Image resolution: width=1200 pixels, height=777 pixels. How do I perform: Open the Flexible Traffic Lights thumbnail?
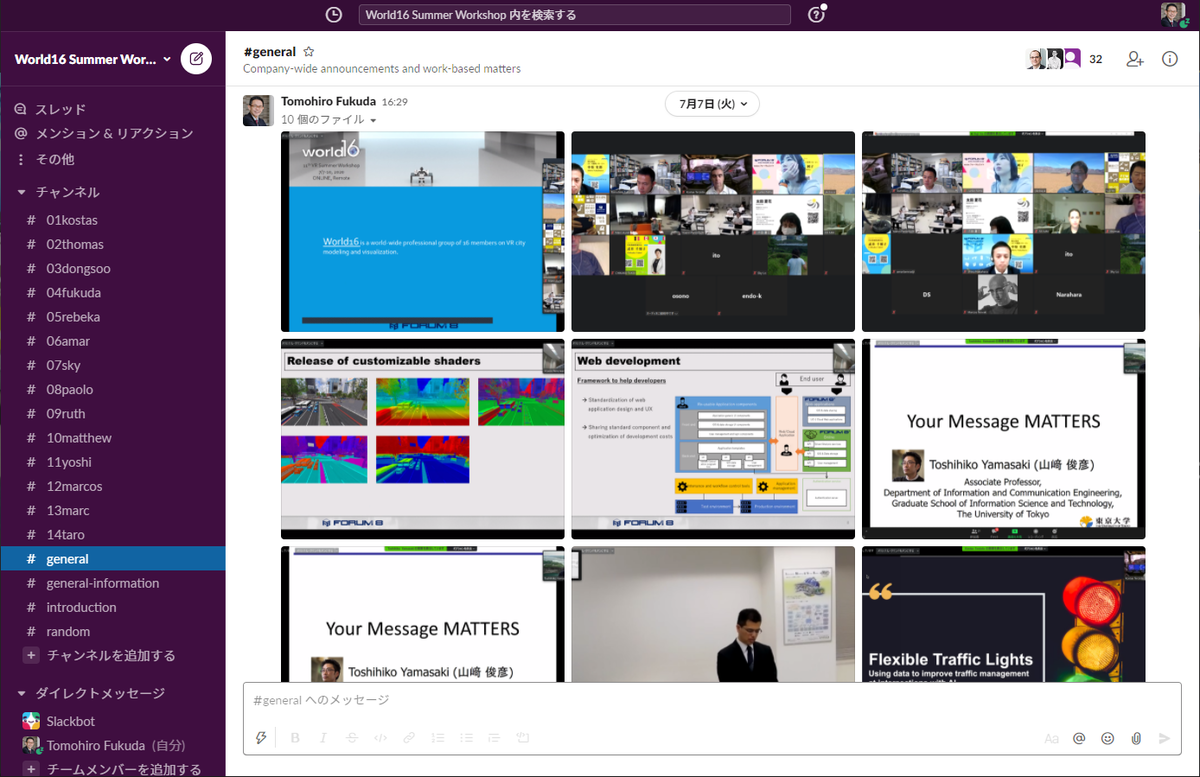[x=1004, y=614]
